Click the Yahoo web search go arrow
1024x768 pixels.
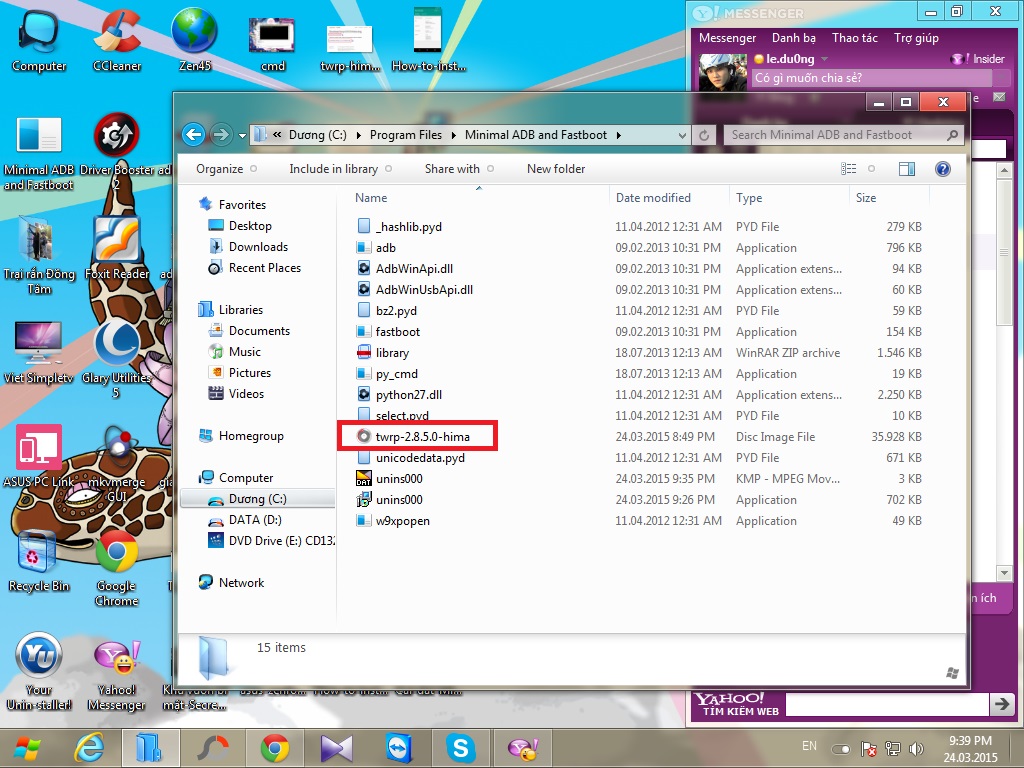click(x=1000, y=704)
